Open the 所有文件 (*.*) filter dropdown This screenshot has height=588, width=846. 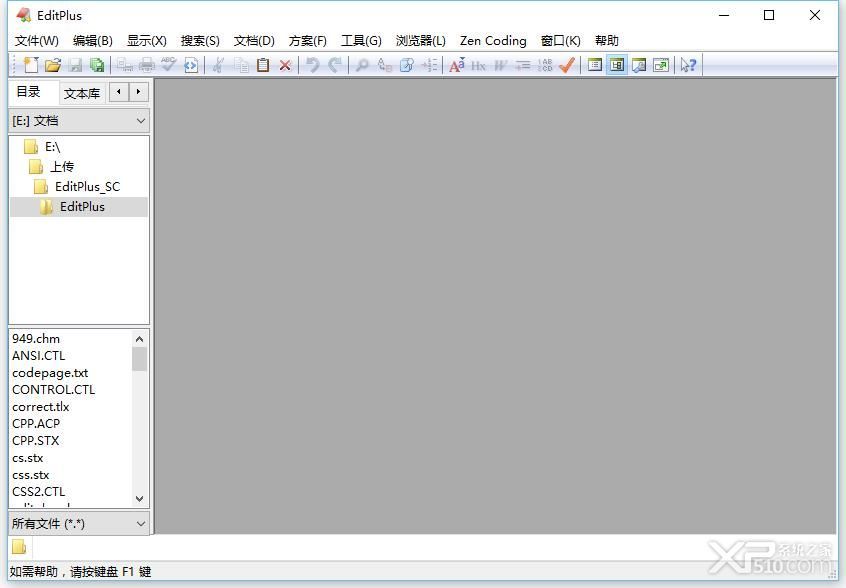(79, 524)
